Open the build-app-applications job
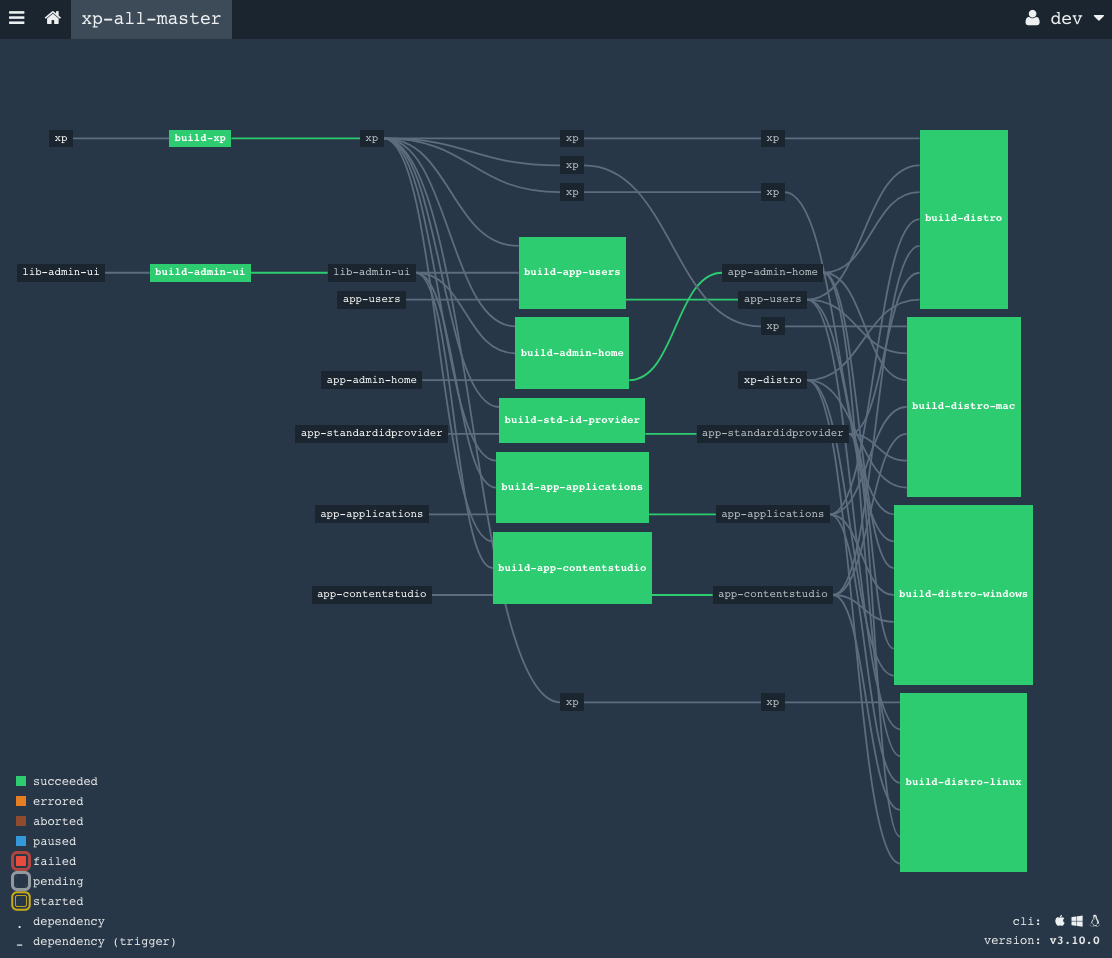 click(572, 487)
